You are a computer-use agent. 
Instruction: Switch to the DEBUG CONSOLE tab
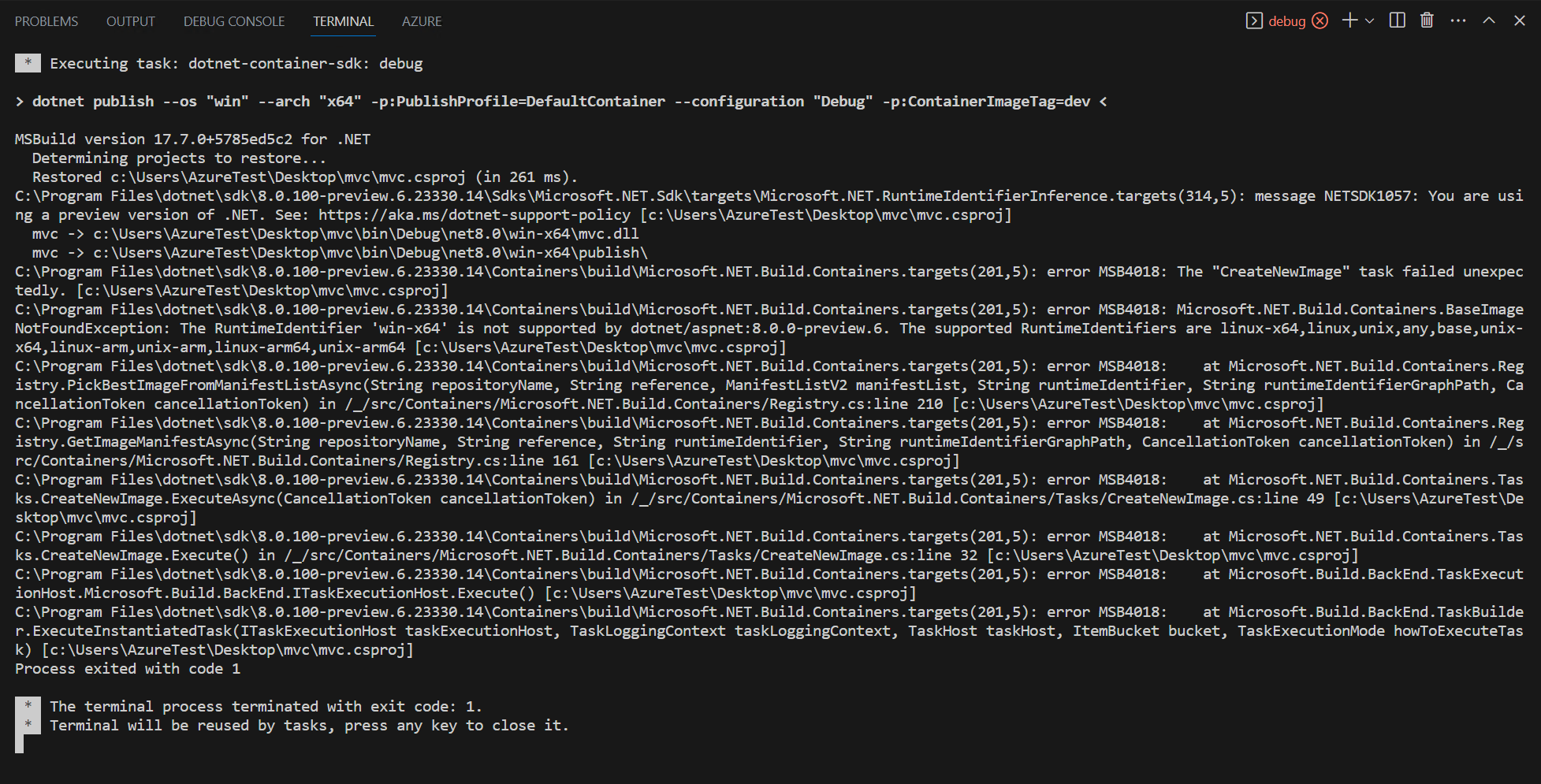[x=233, y=21]
